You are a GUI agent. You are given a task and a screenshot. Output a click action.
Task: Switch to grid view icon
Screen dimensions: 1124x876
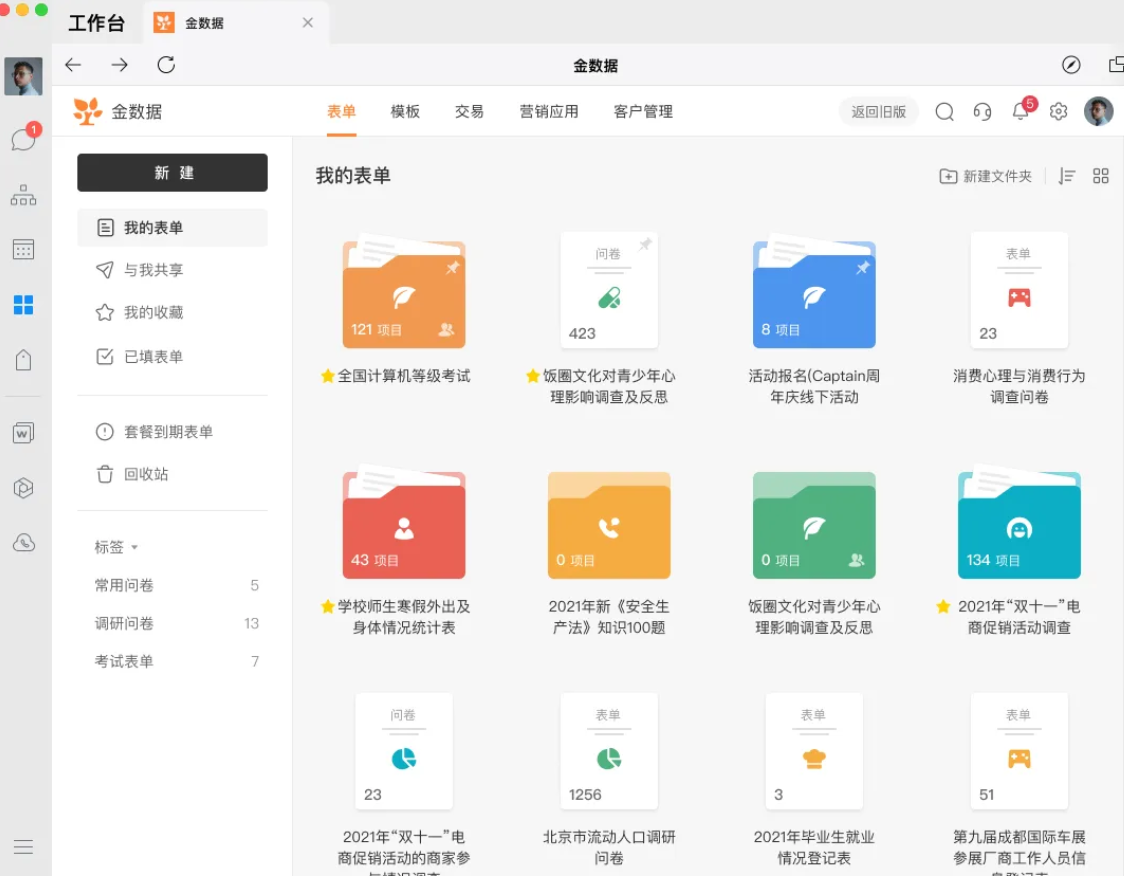pyautogui.click(x=1100, y=176)
